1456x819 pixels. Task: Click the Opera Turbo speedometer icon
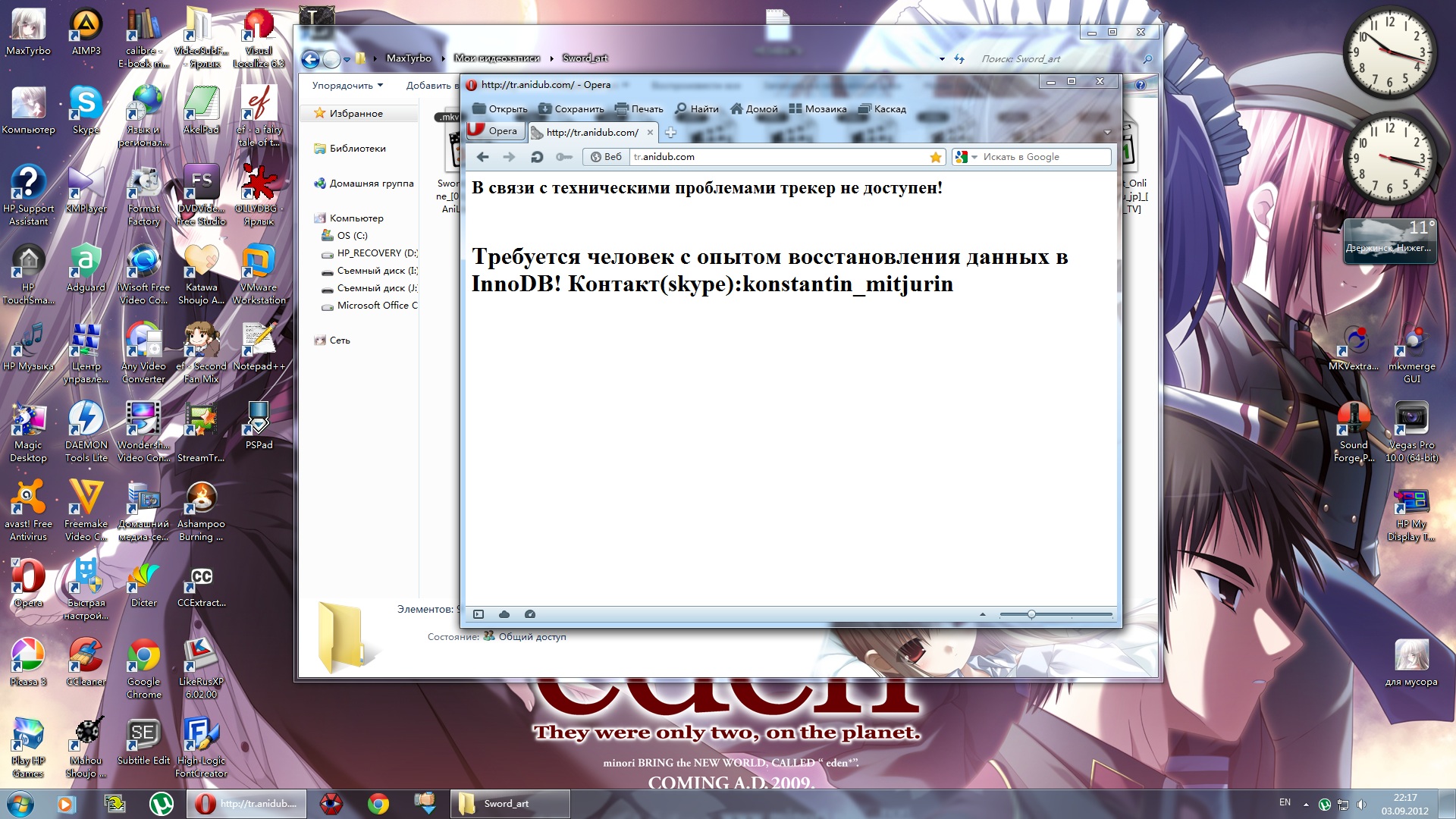click(530, 614)
